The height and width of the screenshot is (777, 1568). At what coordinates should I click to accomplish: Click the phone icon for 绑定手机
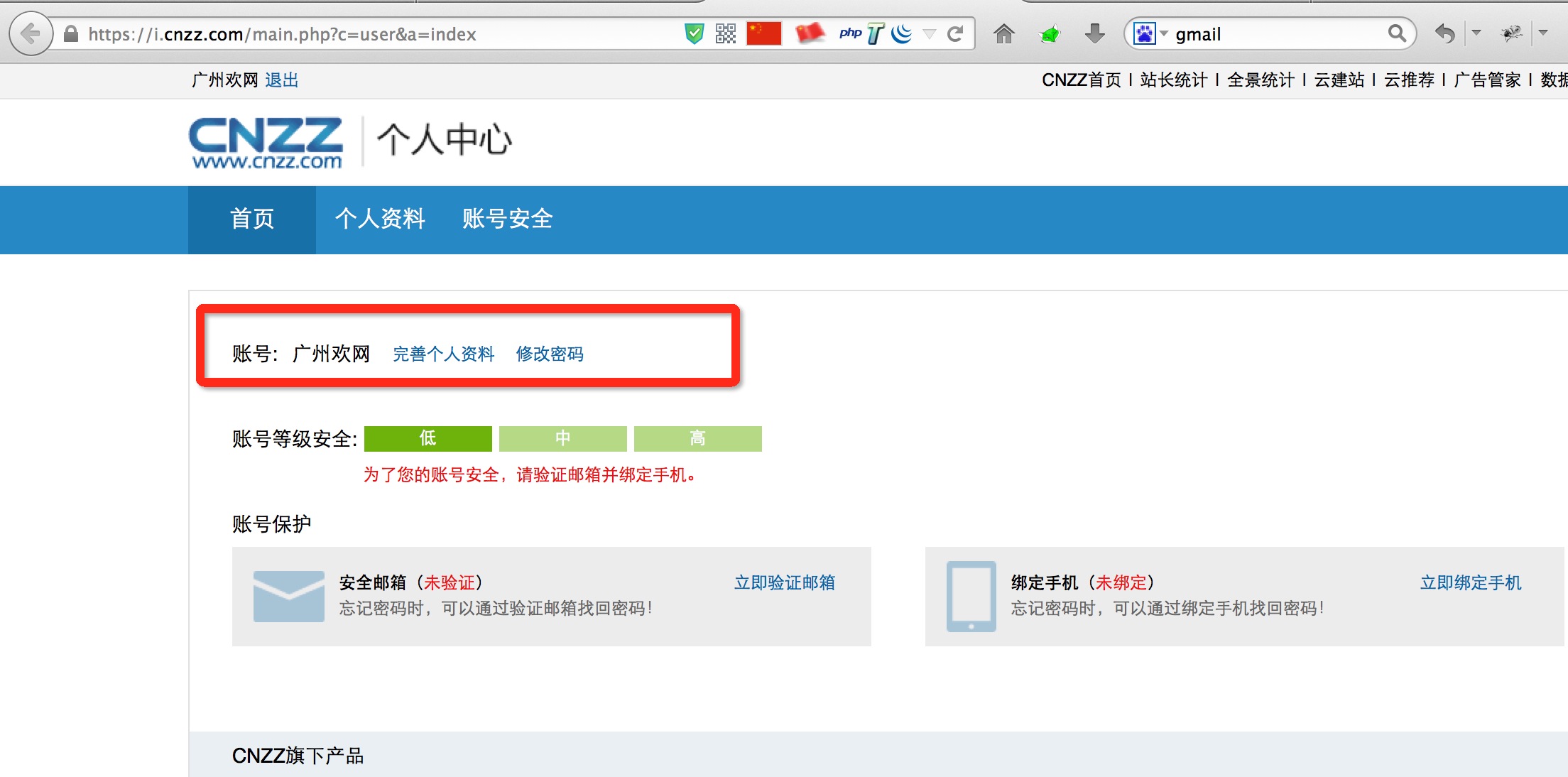tap(971, 597)
